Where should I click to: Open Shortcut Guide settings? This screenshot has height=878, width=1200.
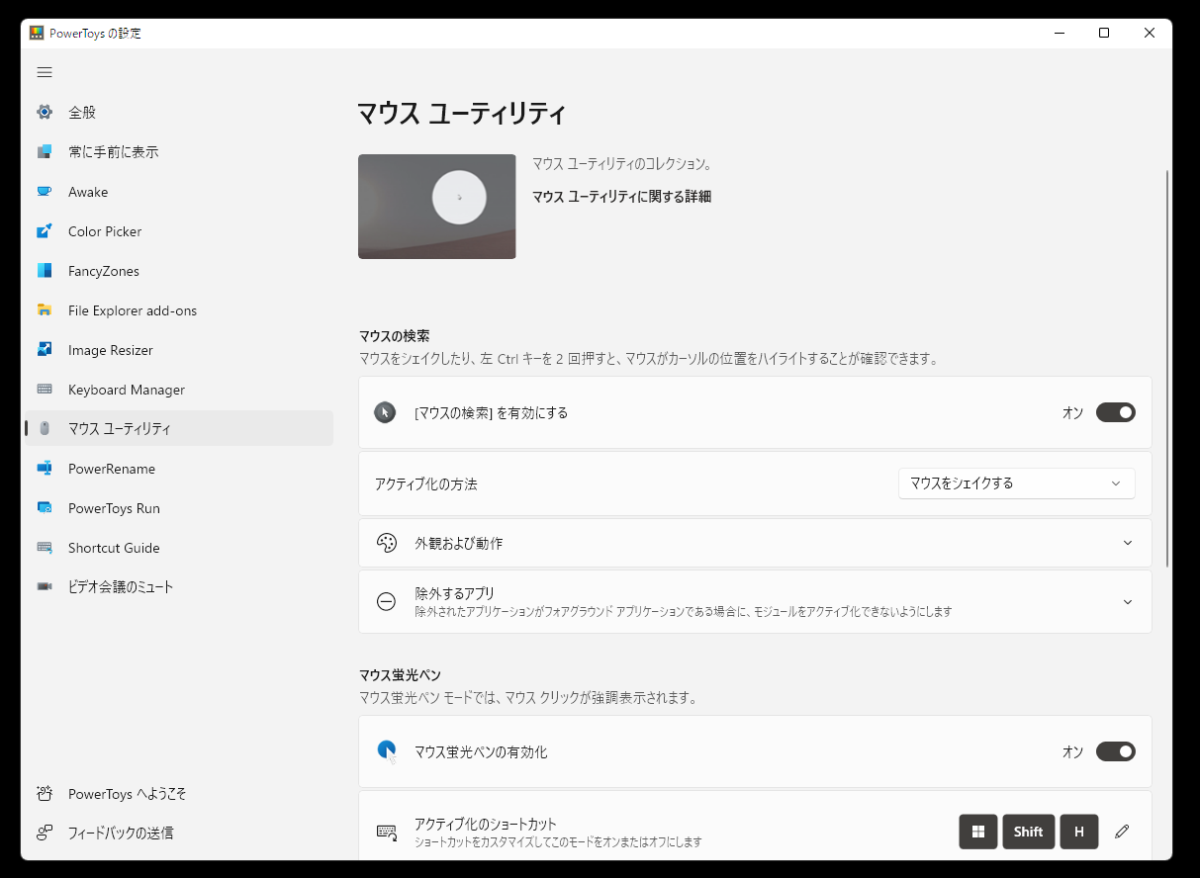179,548
